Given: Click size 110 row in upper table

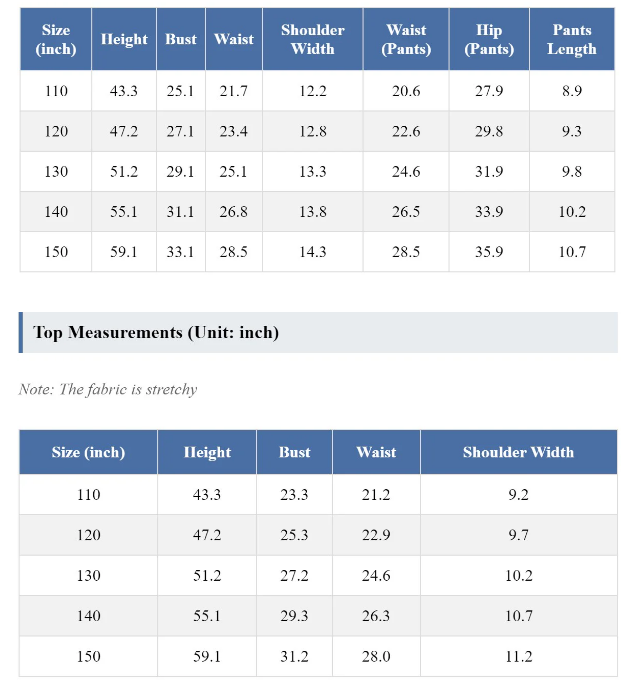Looking at the screenshot, I should pos(317,91).
